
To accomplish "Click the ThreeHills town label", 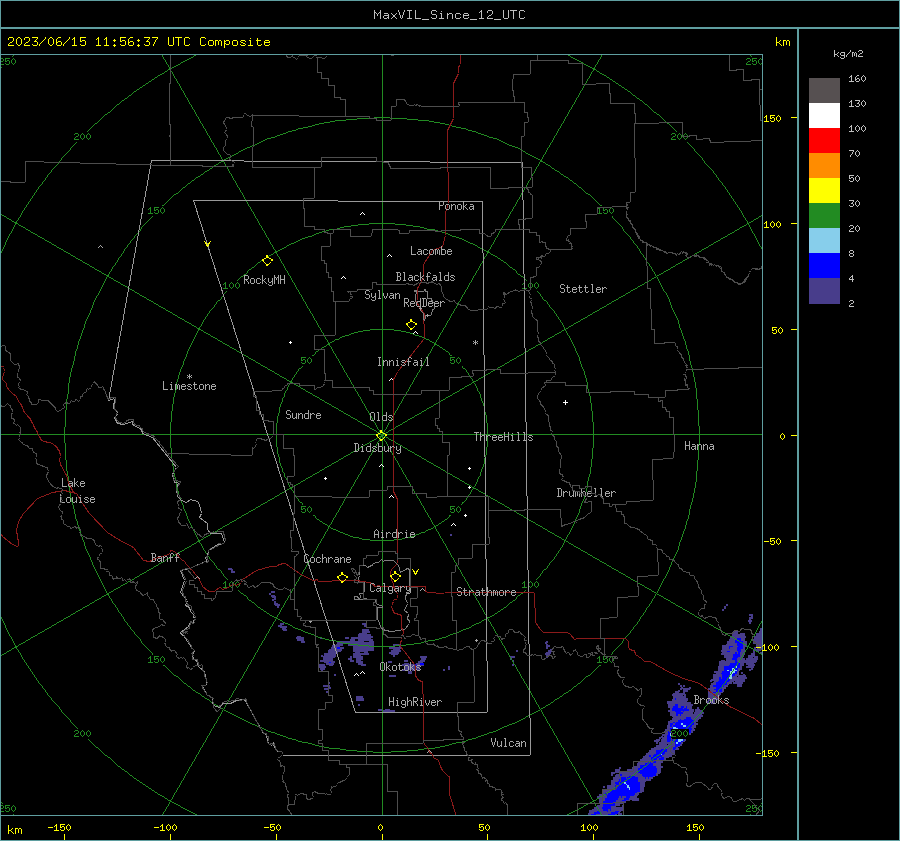I will click(x=503, y=437).
